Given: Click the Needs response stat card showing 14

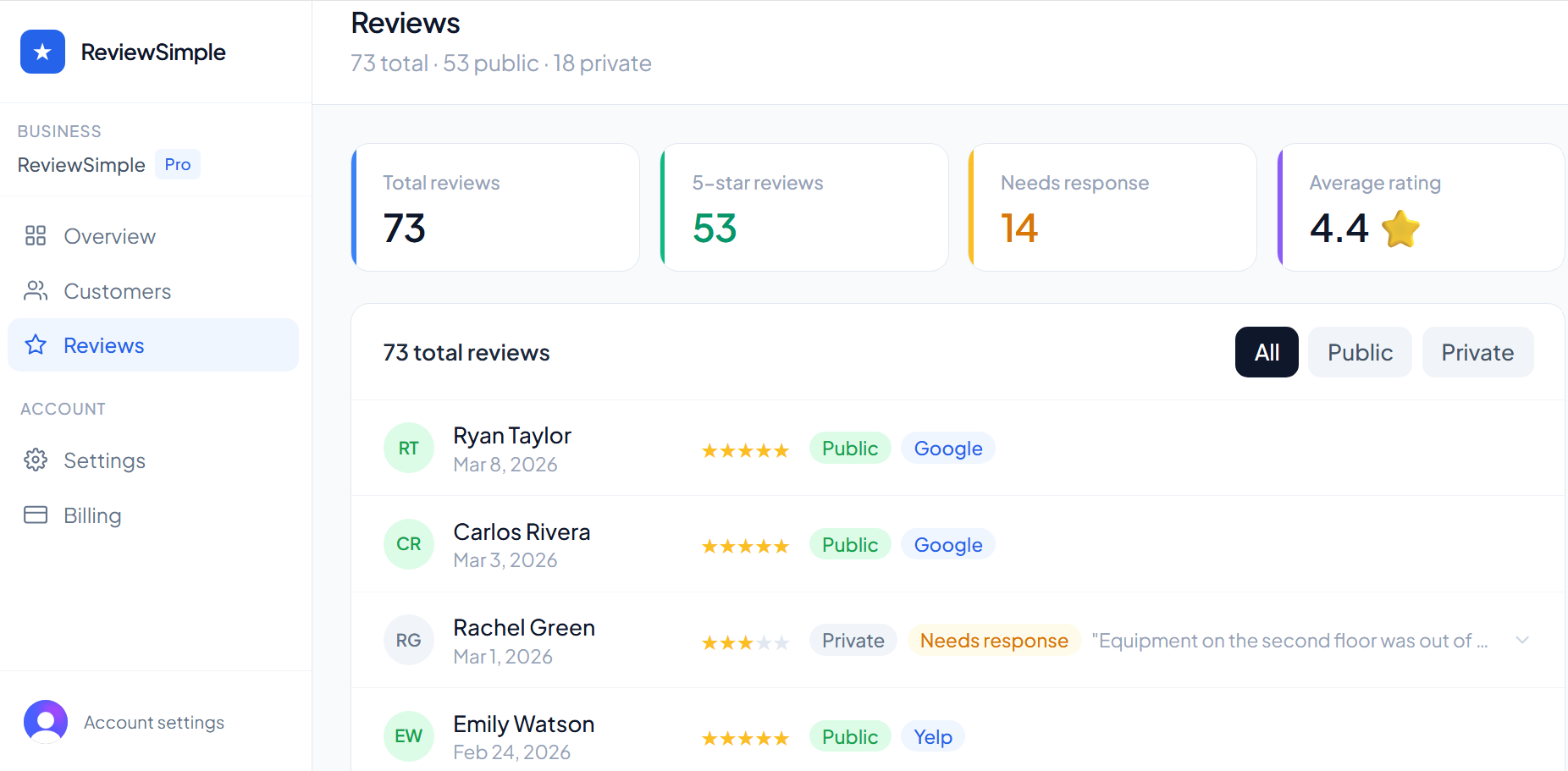Looking at the screenshot, I should (x=1112, y=207).
